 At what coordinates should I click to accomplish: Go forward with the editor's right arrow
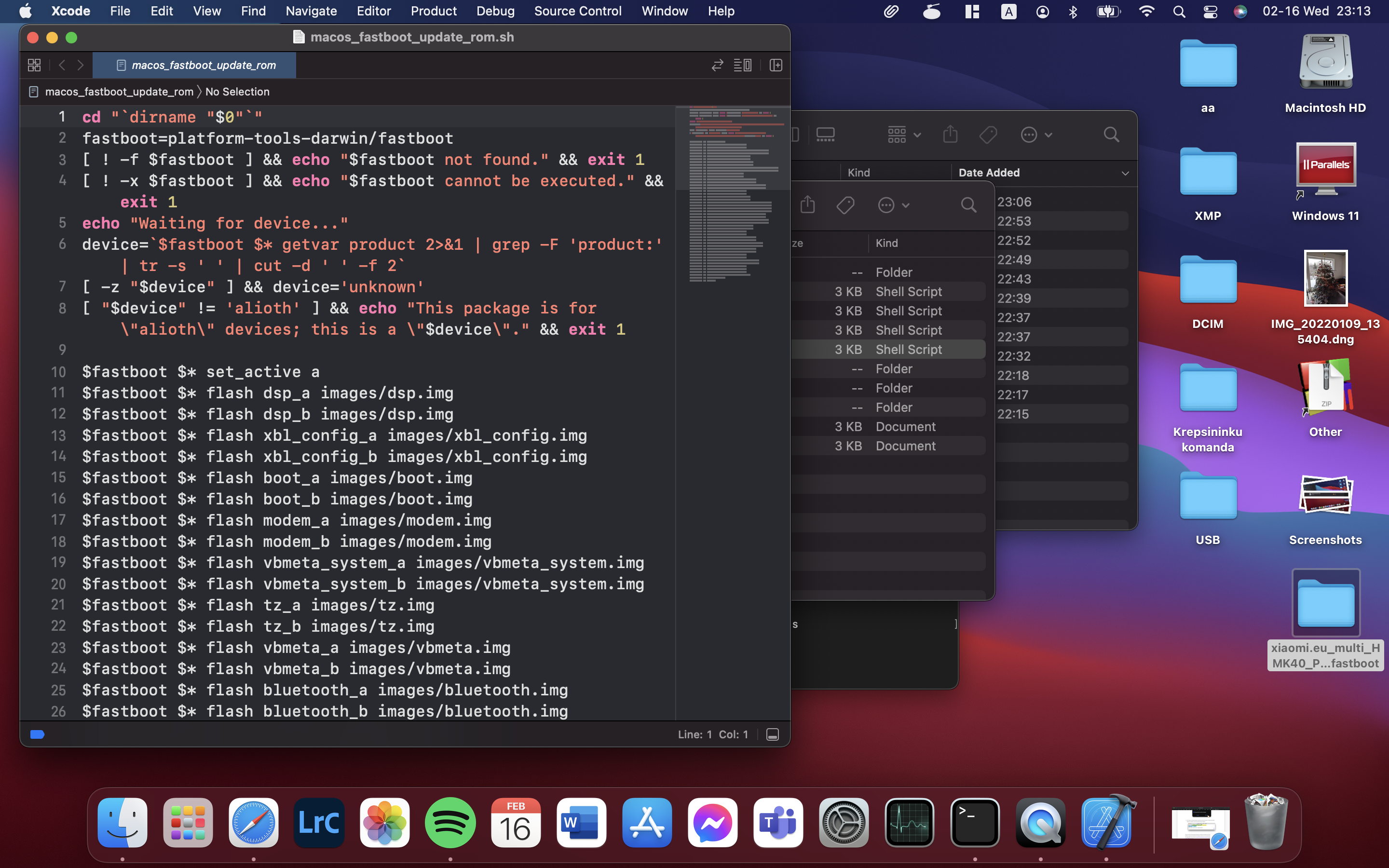click(81, 66)
